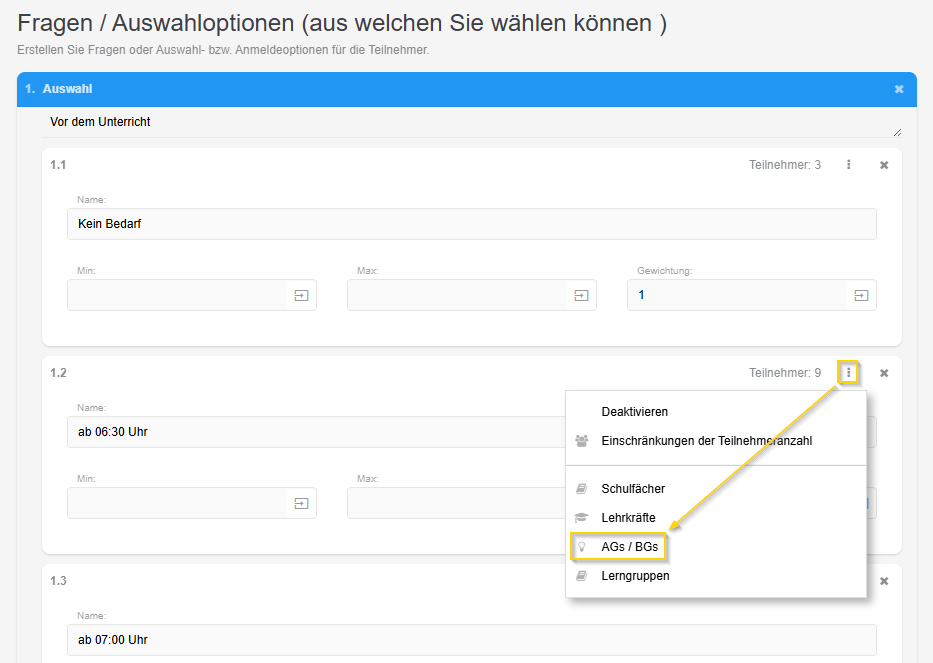933x663 pixels.
Task: Click Gewichtung field arrow icon in option 1.1
Action: [x=861, y=295]
